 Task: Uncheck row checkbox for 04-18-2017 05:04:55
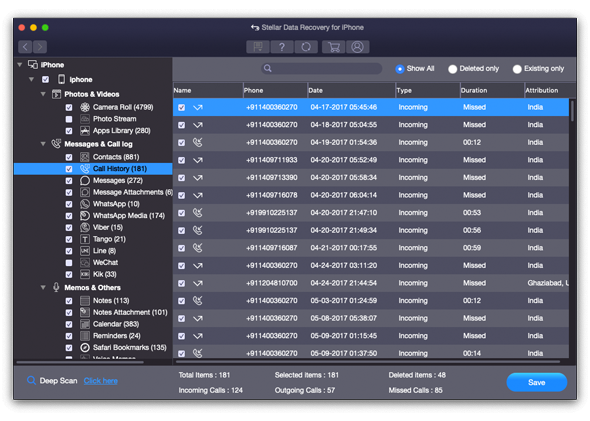tap(182, 125)
